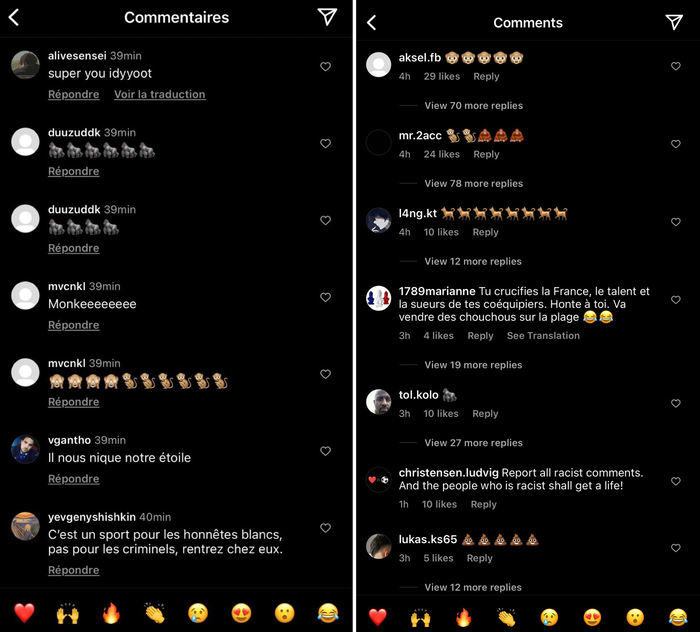Tap the share icon beside the Commentaires title
The height and width of the screenshot is (632, 700).
(327, 17)
